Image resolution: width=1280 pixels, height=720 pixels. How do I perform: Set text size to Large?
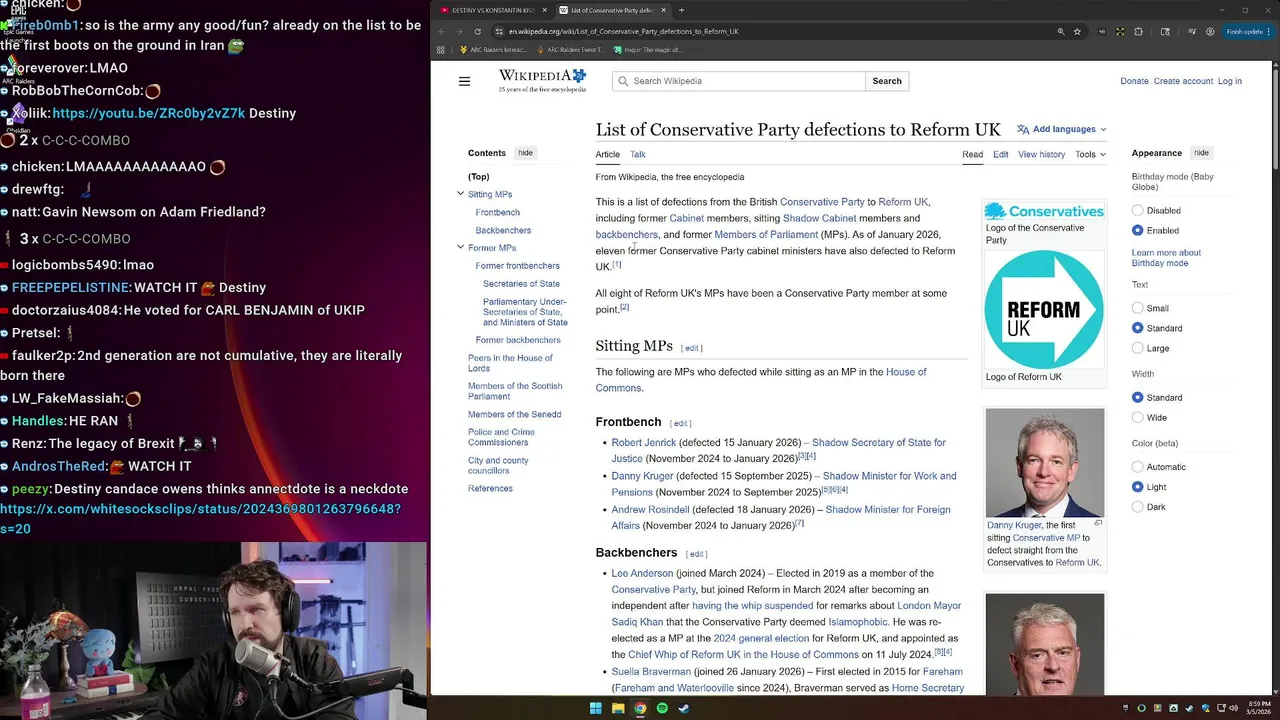tap(1137, 348)
